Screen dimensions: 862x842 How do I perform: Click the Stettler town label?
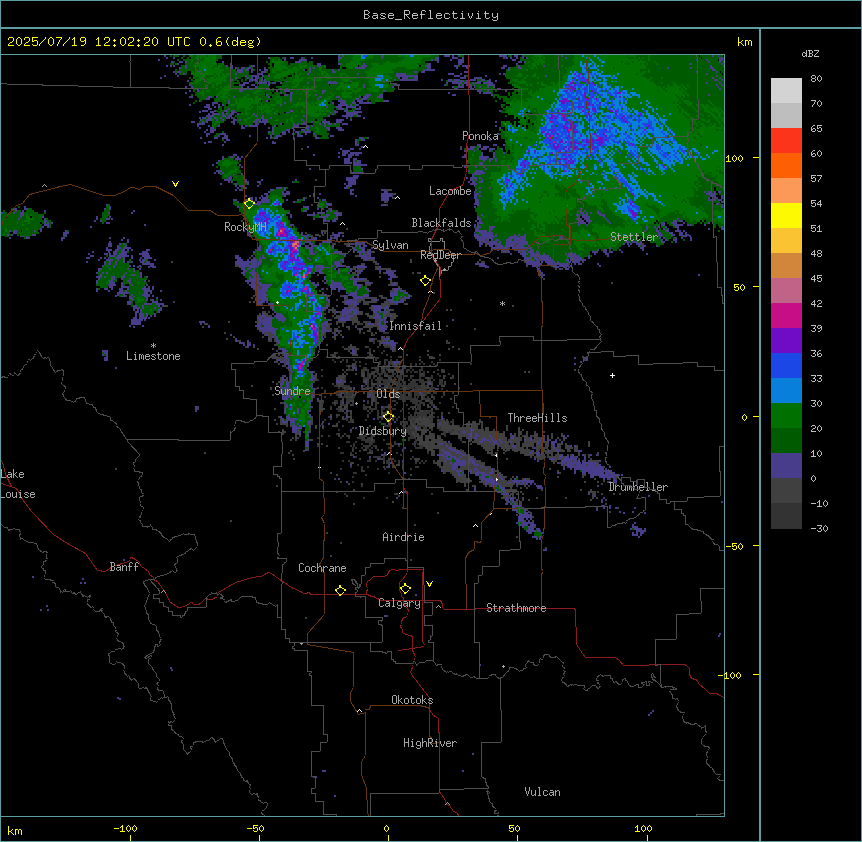pos(634,237)
